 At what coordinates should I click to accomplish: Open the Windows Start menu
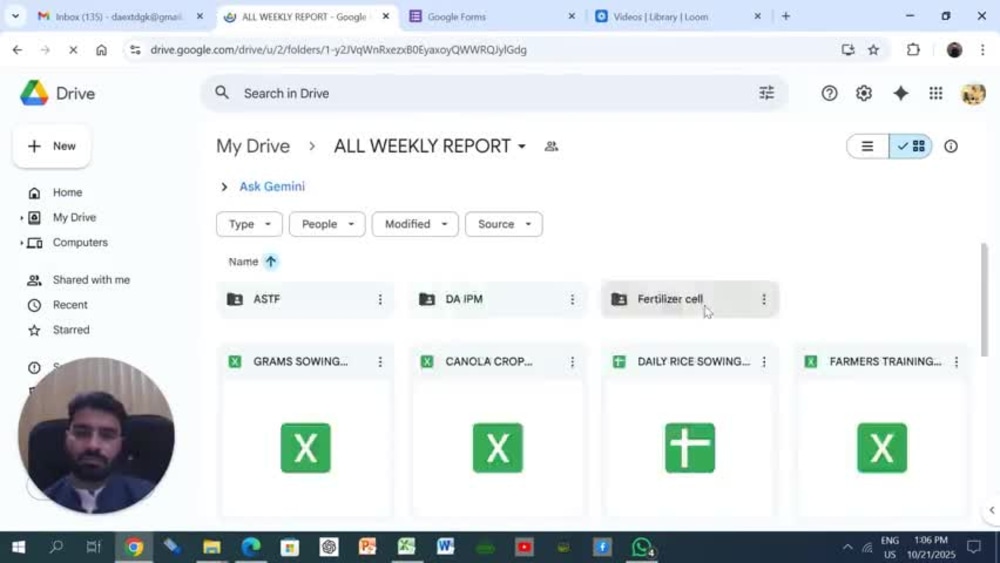(x=18, y=547)
